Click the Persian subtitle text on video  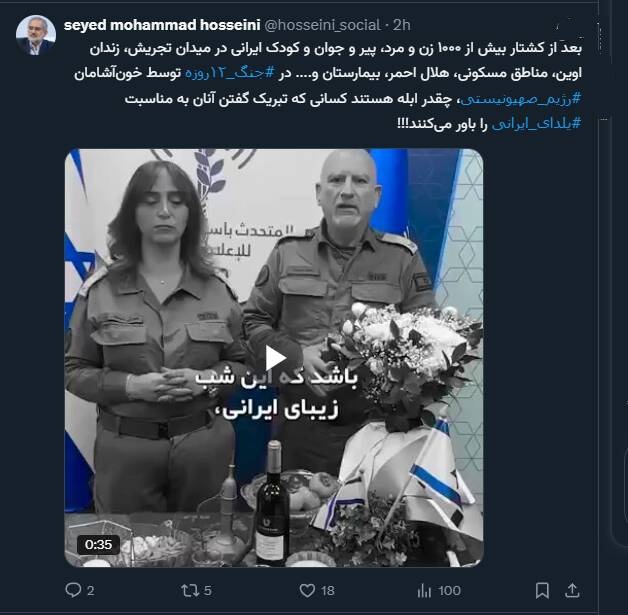tap(276, 394)
